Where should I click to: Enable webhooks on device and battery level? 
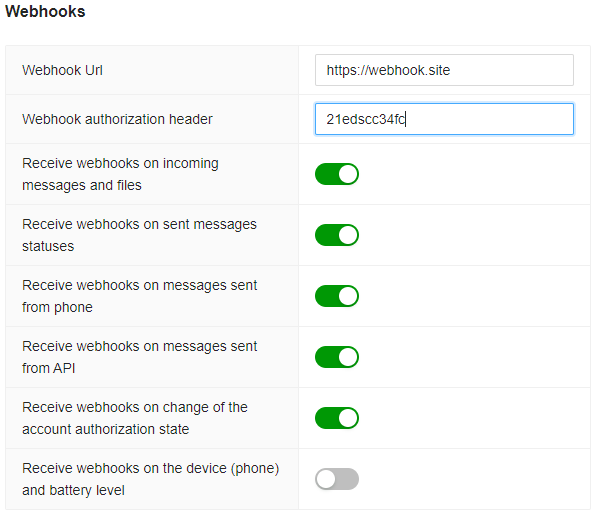click(337, 479)
